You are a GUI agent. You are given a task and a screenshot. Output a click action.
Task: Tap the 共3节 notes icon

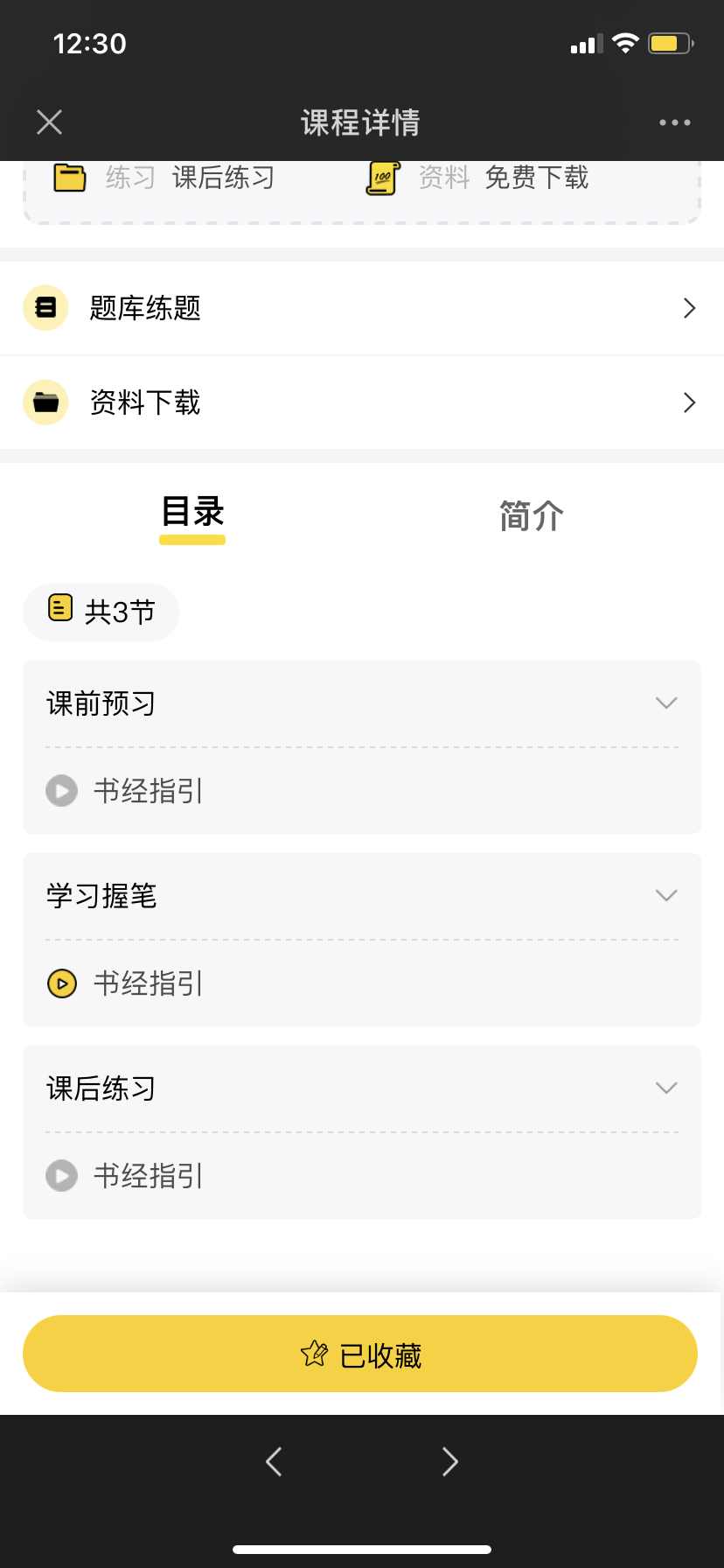tap(60, 607)
